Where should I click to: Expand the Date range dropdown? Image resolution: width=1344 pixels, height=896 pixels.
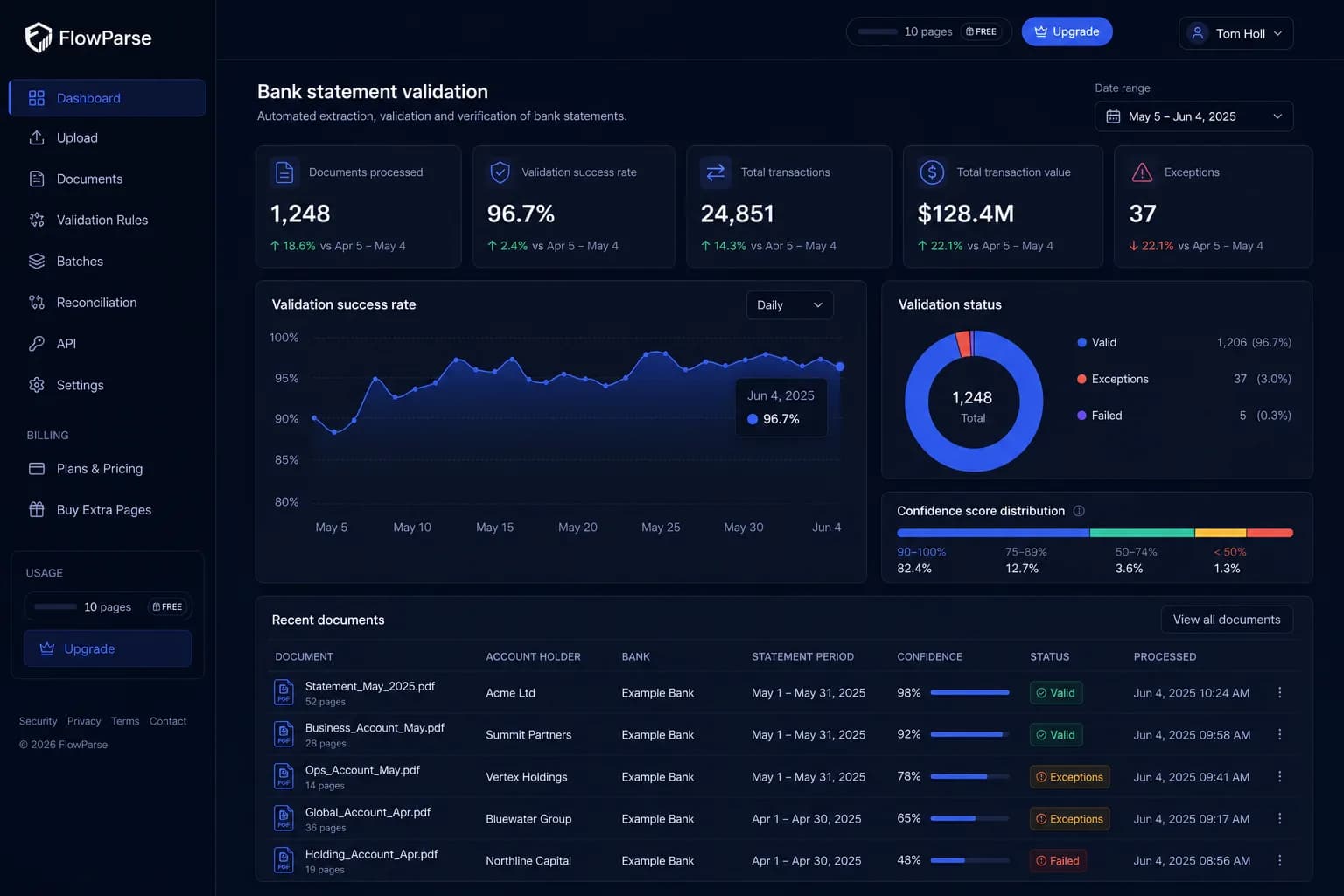[x=1193, y=116]
